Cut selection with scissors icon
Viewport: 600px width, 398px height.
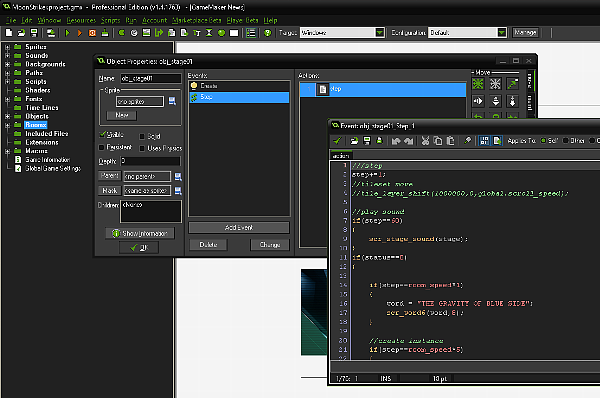pos(426,141)
